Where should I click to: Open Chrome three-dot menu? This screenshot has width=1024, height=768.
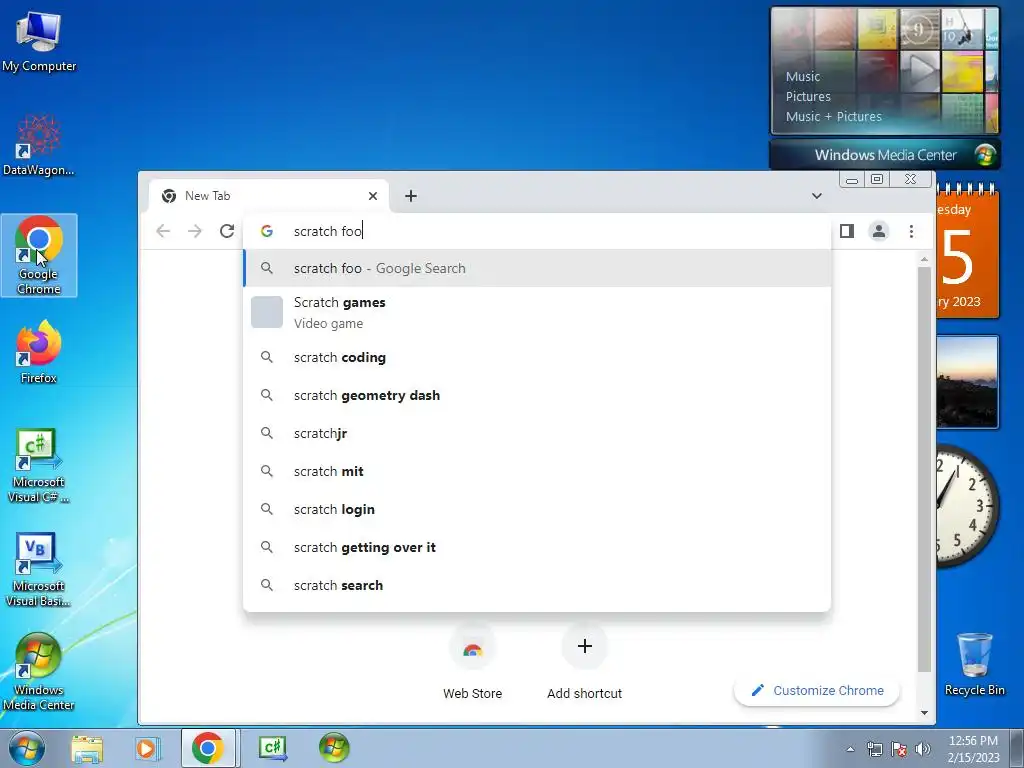click(x=911, y=231)
